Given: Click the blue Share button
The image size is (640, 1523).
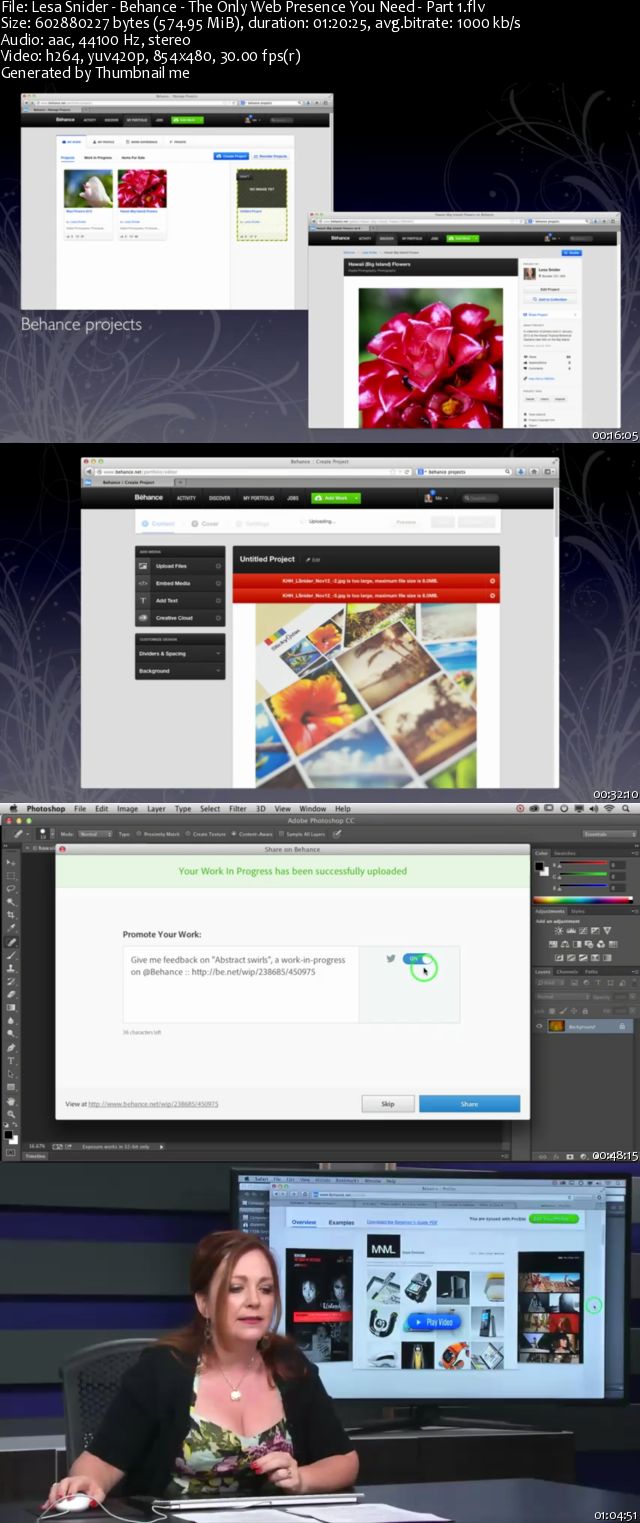Looking at the screenshot, I should click(469, 1103).
